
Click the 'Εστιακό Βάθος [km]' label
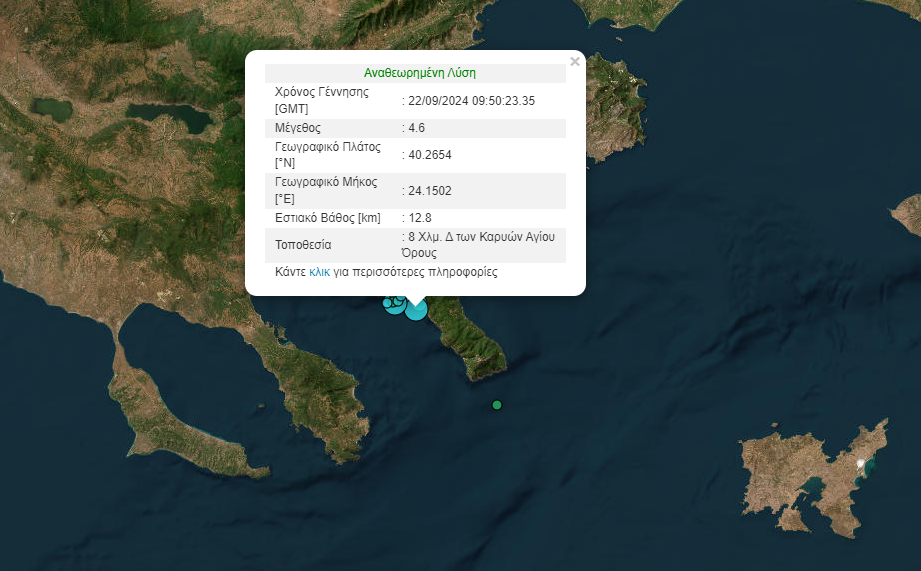point(328,217)
